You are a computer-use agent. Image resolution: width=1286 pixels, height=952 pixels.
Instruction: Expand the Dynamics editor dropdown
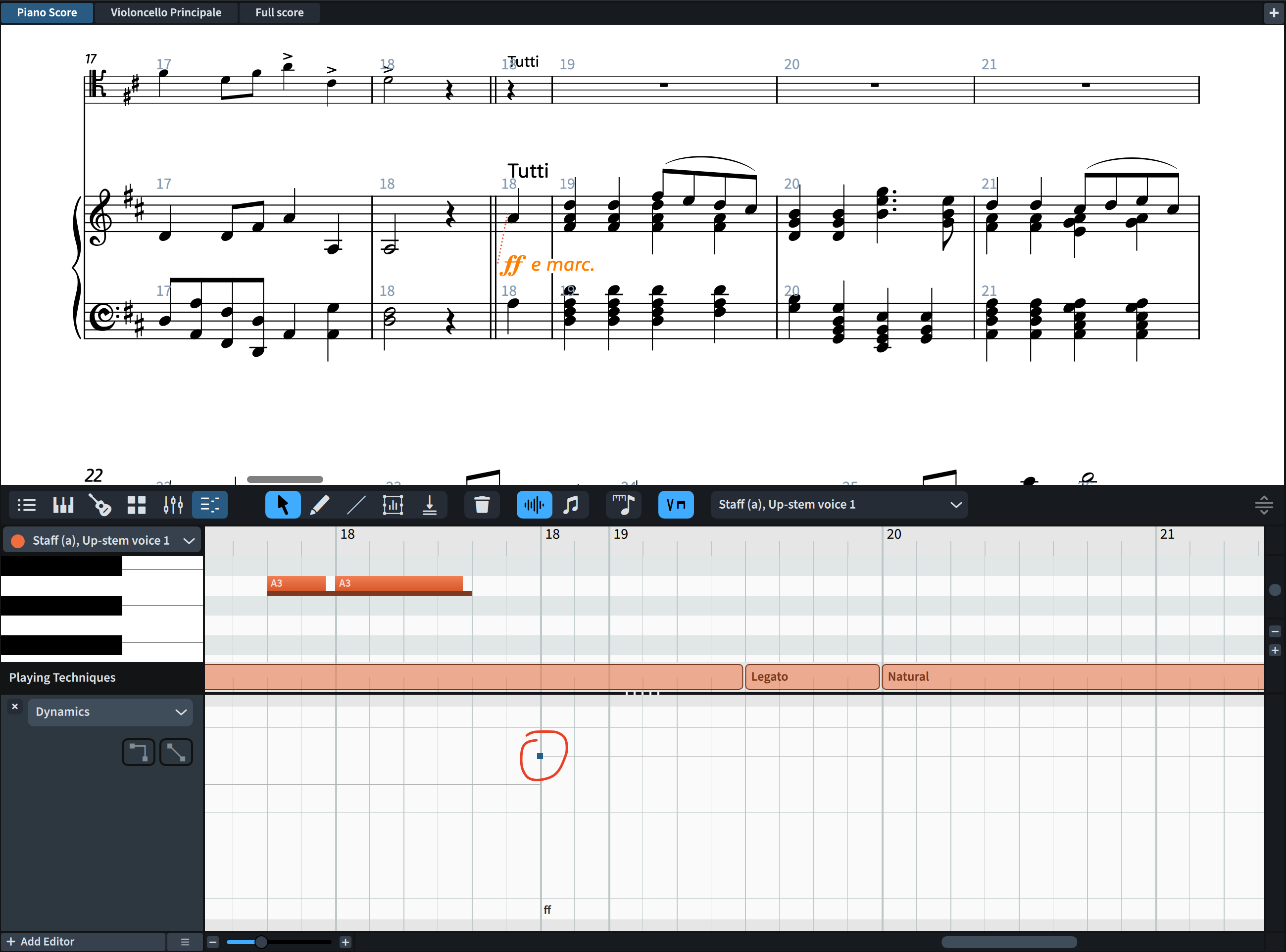point(109,712)
